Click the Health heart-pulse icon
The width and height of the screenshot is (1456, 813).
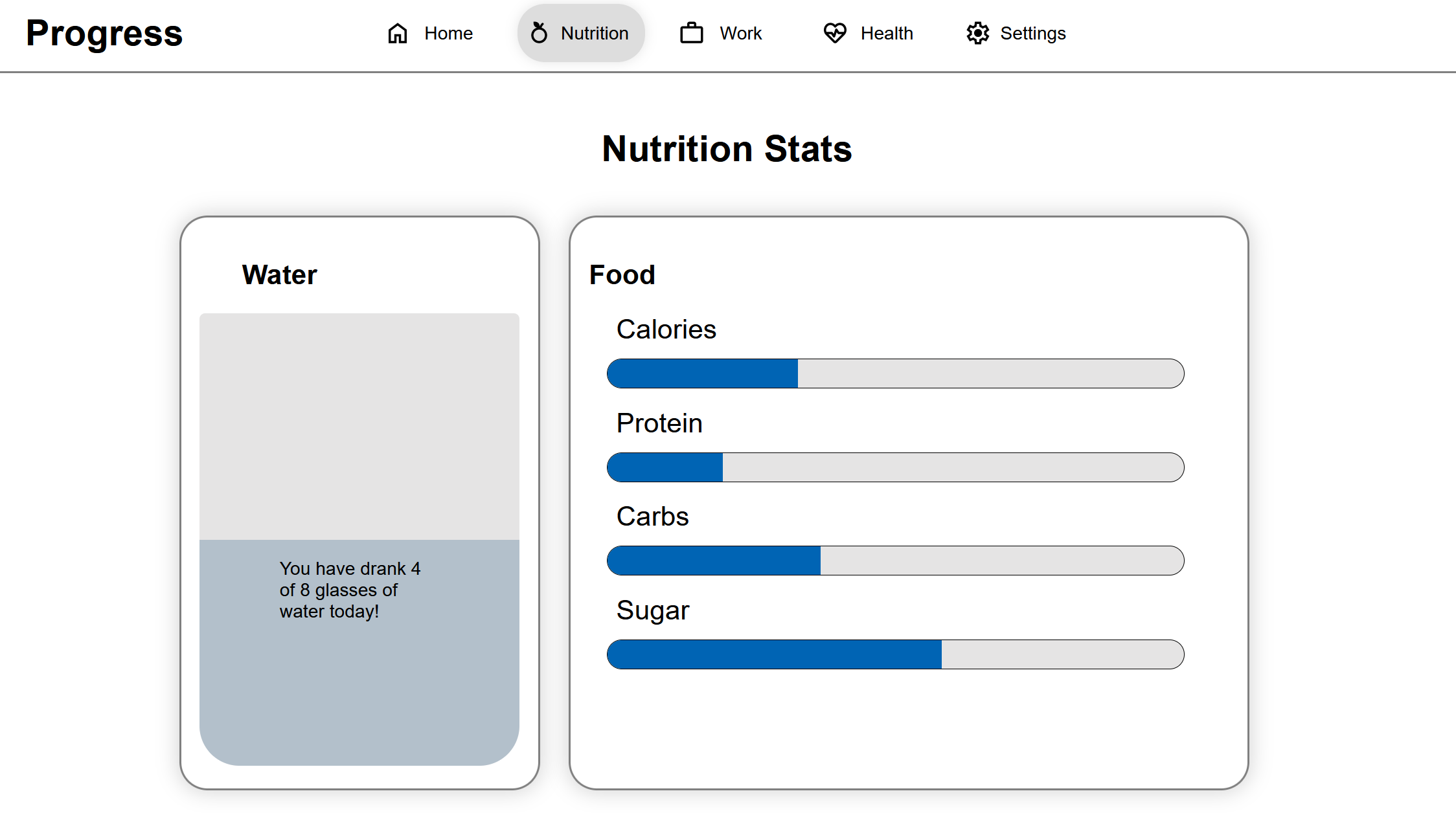tap(835, 33)
